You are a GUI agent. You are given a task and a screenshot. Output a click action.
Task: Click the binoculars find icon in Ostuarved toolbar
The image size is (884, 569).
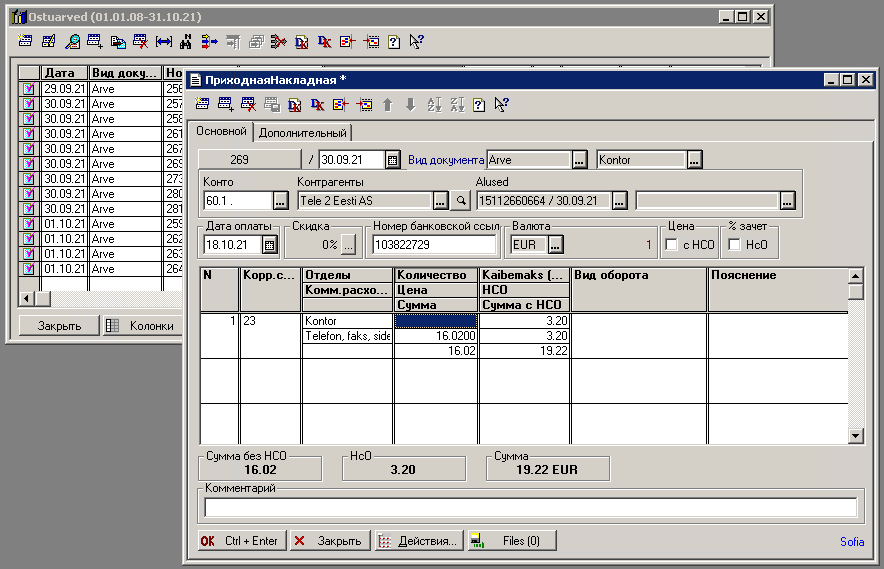(x=185, y=42)
